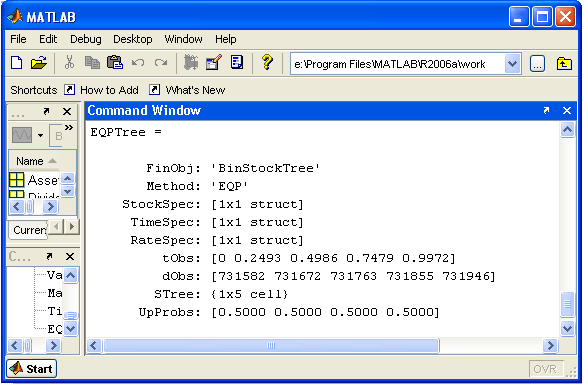Show previous tab with left tab arrow
This screenshot has height=385, width=584.
point(57,226)
